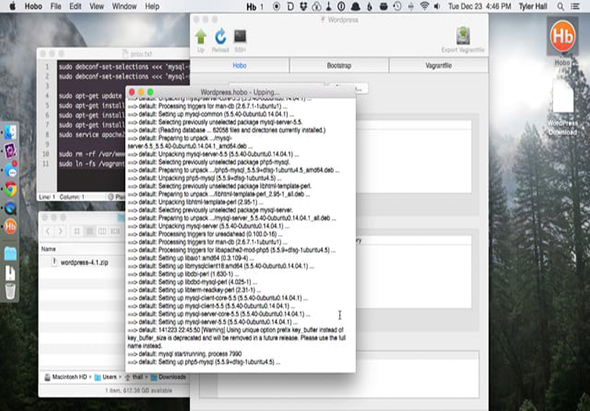
Task: Open the File menu
Action: (56, 6)
